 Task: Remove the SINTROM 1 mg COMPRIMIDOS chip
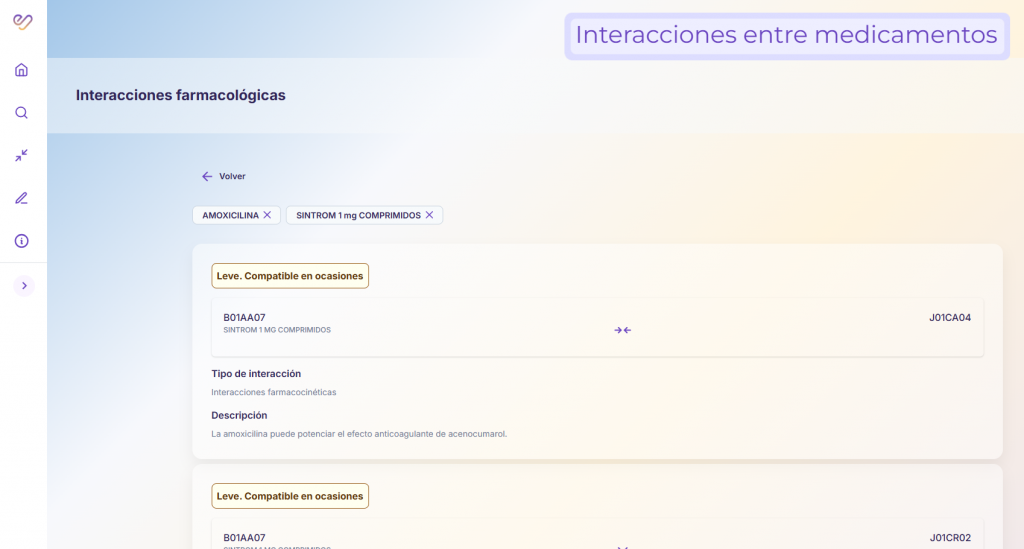point(429,215)
